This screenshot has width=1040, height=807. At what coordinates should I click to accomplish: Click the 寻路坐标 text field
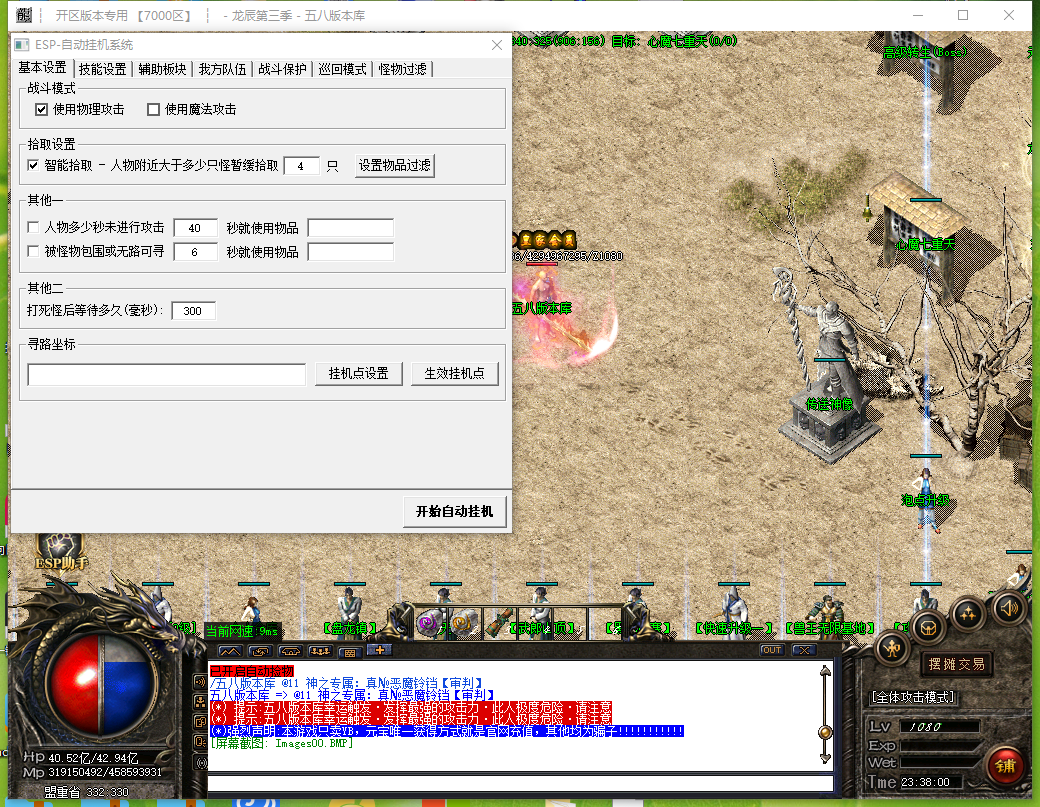166,374
